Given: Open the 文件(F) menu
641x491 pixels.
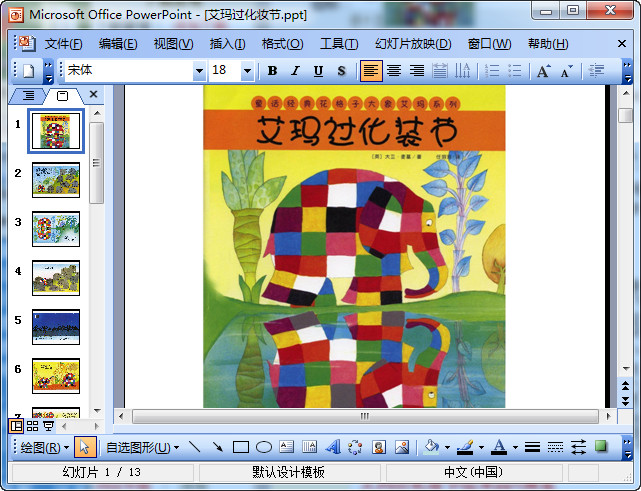Looking at the screenshot, I should click(63, 43).
